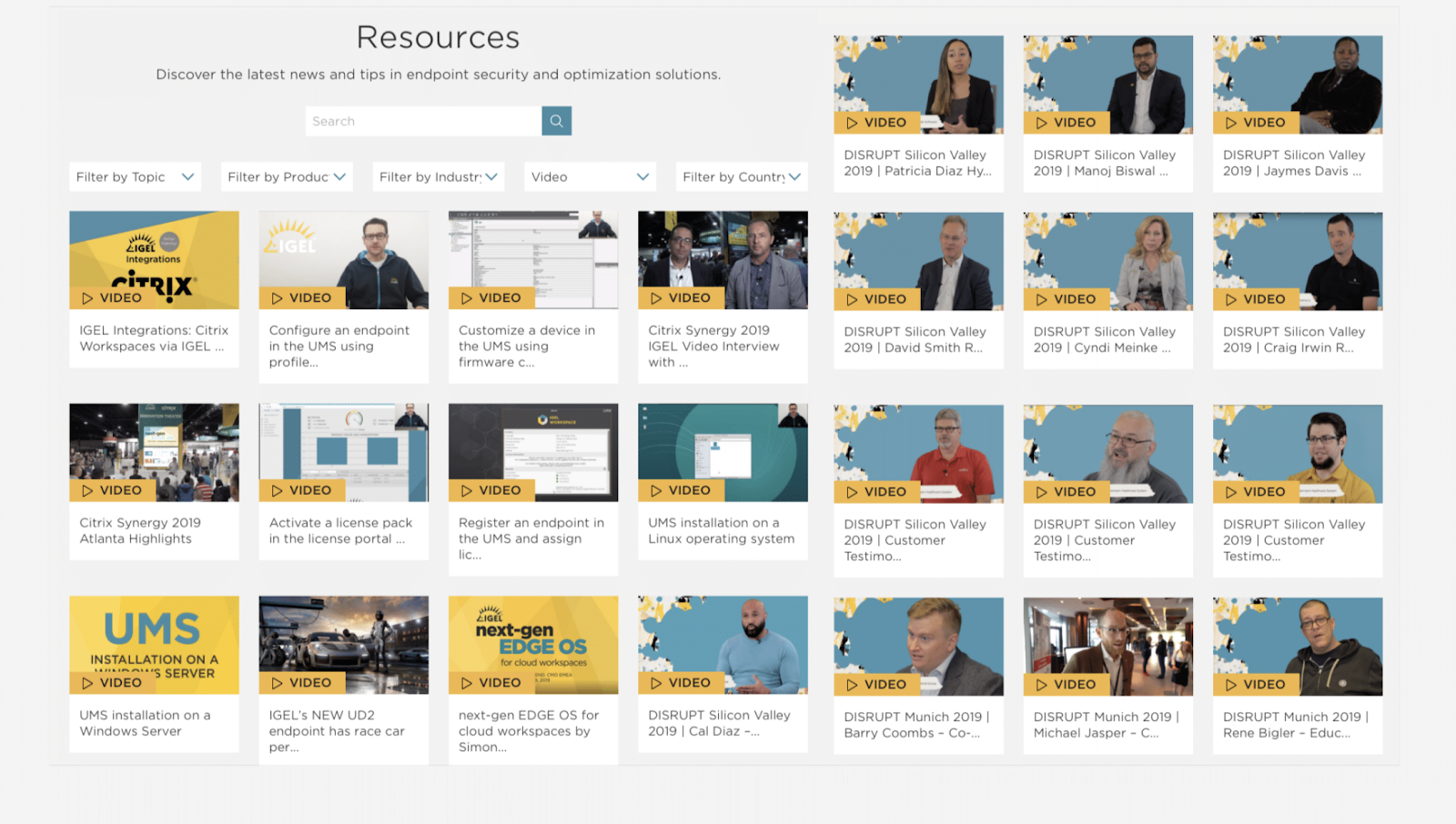Open the Video content type dropdown

pos(590,176)
